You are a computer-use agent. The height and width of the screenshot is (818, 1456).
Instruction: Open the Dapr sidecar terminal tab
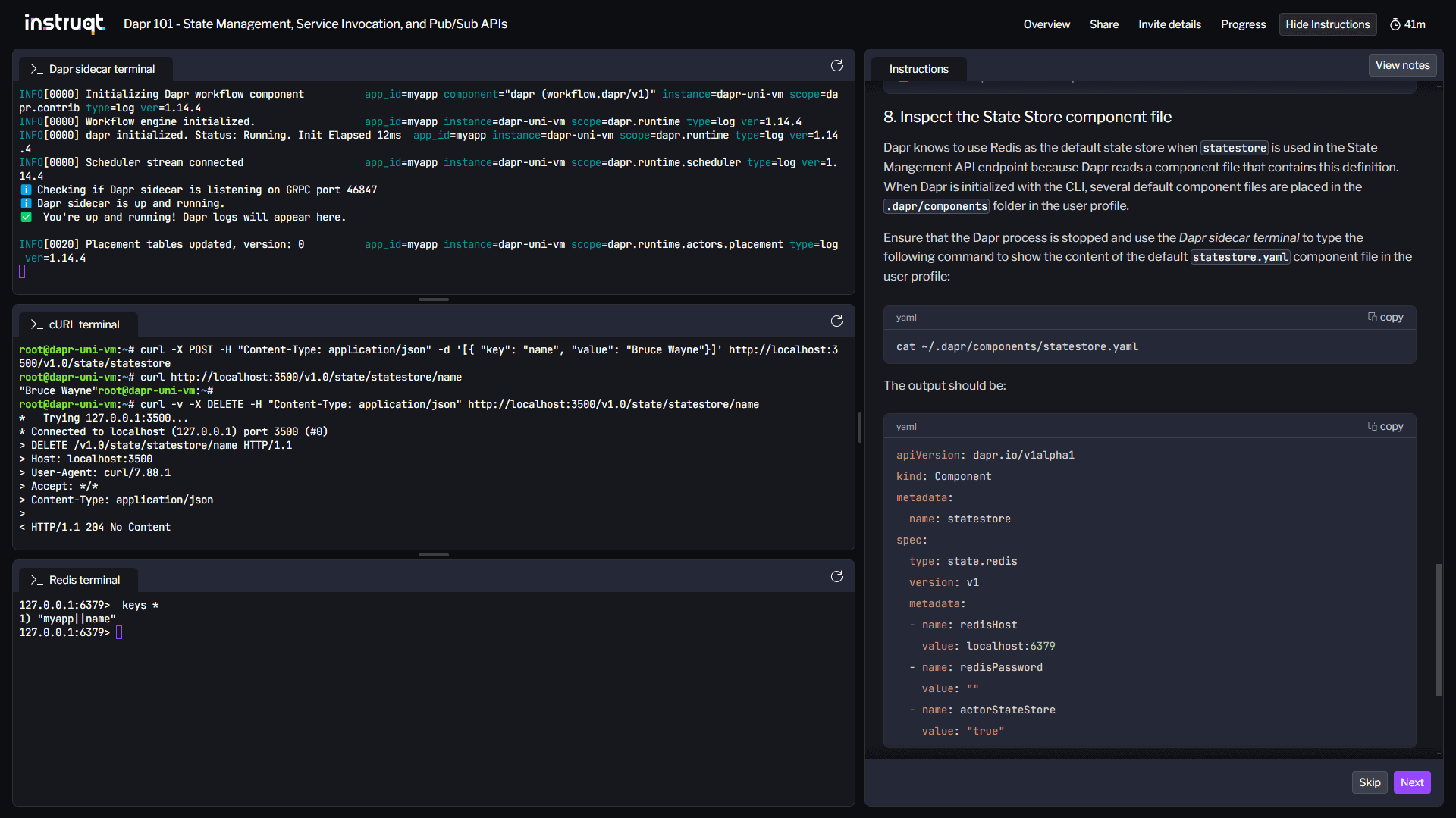point(102,69)
